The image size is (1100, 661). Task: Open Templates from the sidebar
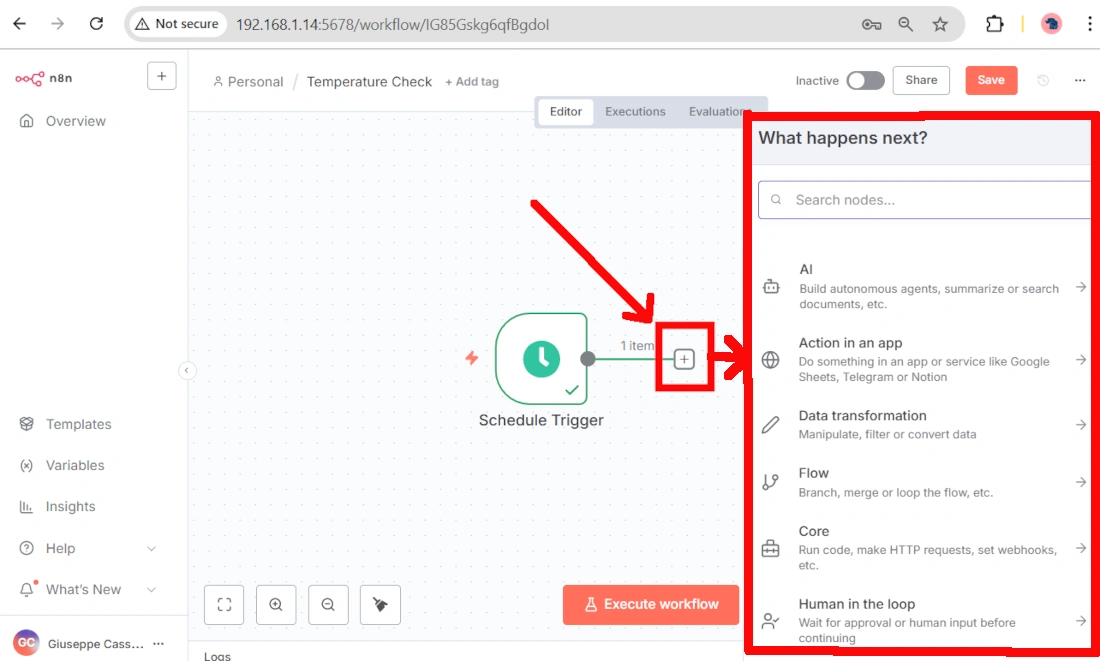pos(78,424)
